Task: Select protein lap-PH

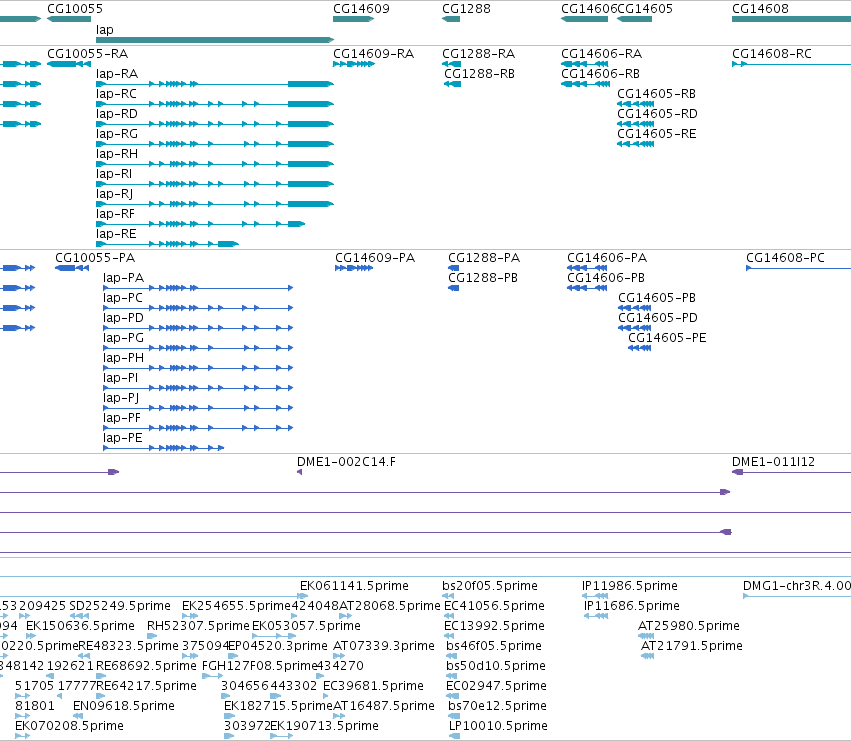Action: coord(198,368)
